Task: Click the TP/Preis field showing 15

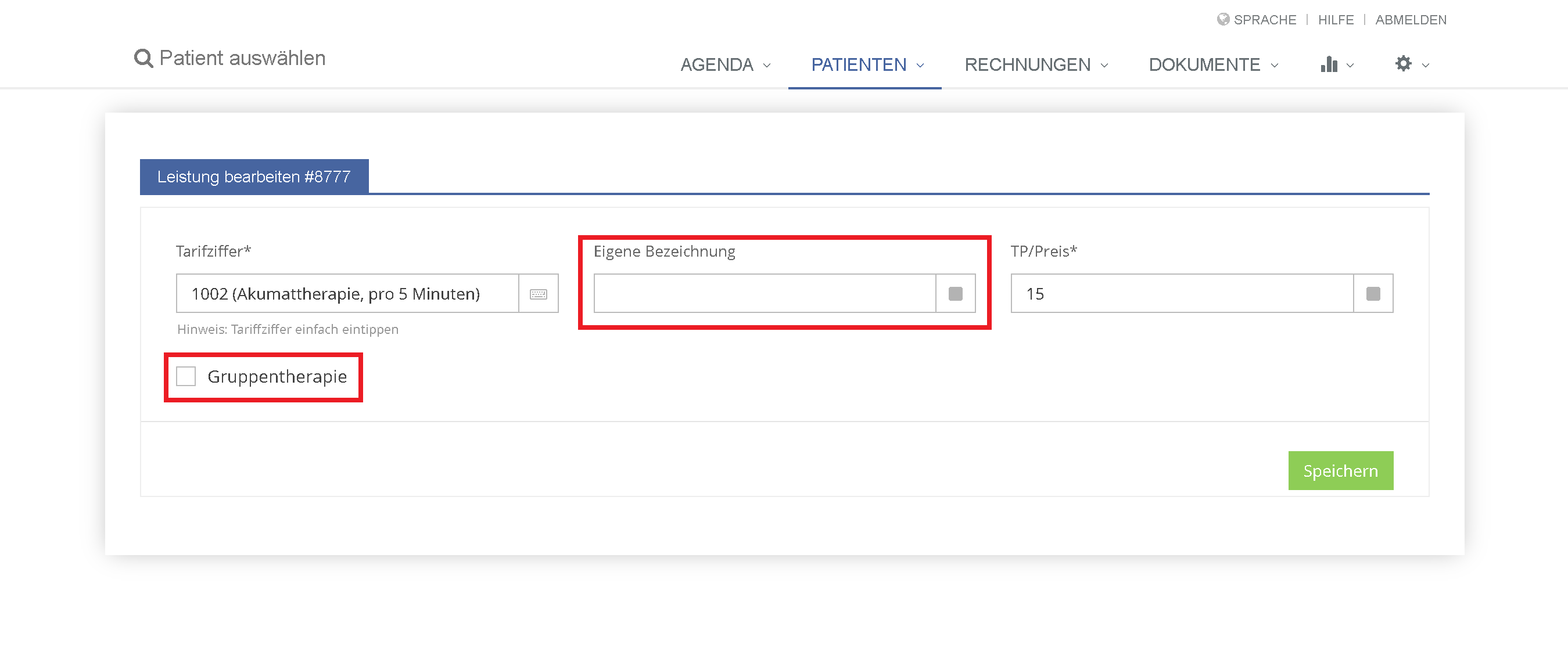Action: click(1182, 294)
